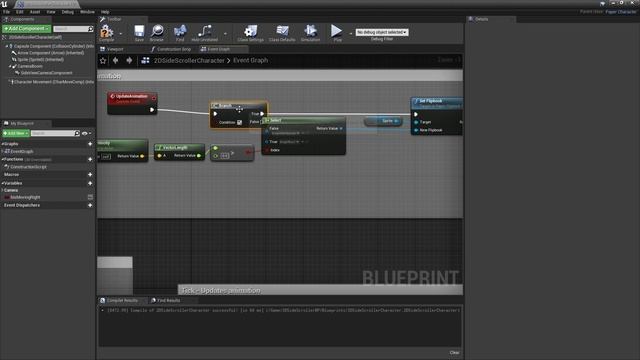
Task: Go forward with the graph navigation arrow
Action: pos(129,60)
